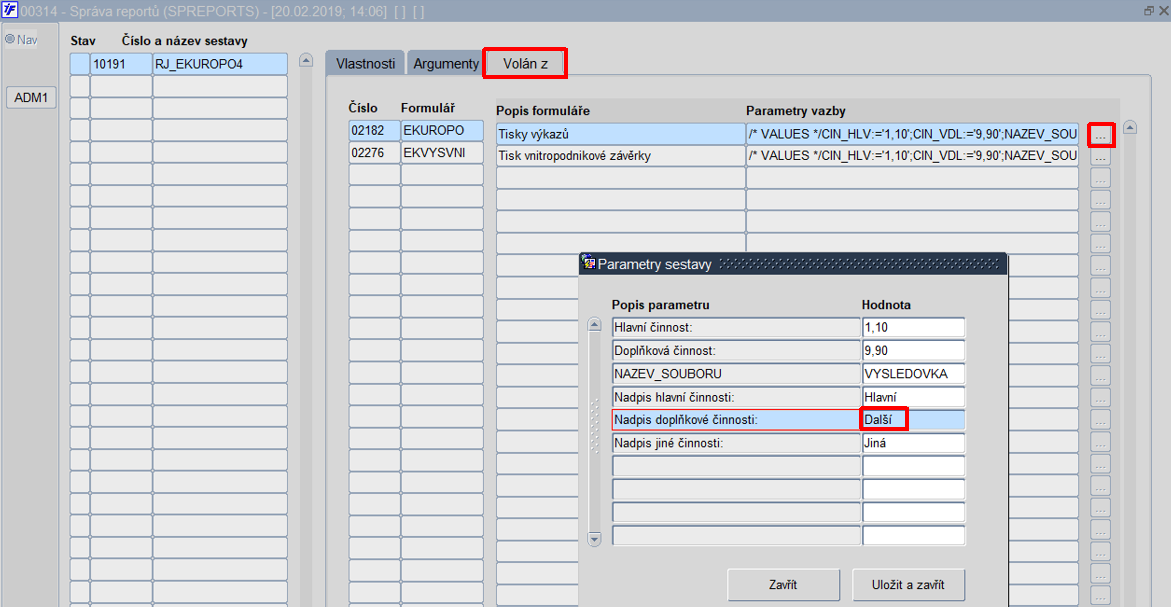Click form number 02276 cell
1171x607 pixels.
pyautogui.click(x=375, y=152)
